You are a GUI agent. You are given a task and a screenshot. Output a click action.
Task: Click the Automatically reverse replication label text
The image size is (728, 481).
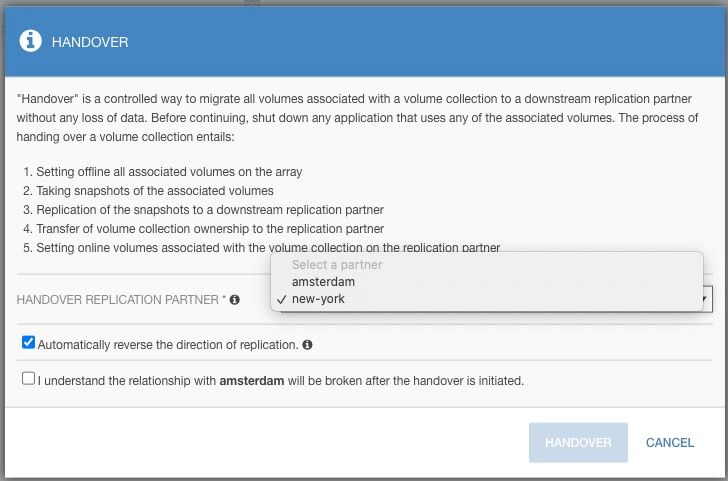tap(168, 345)
